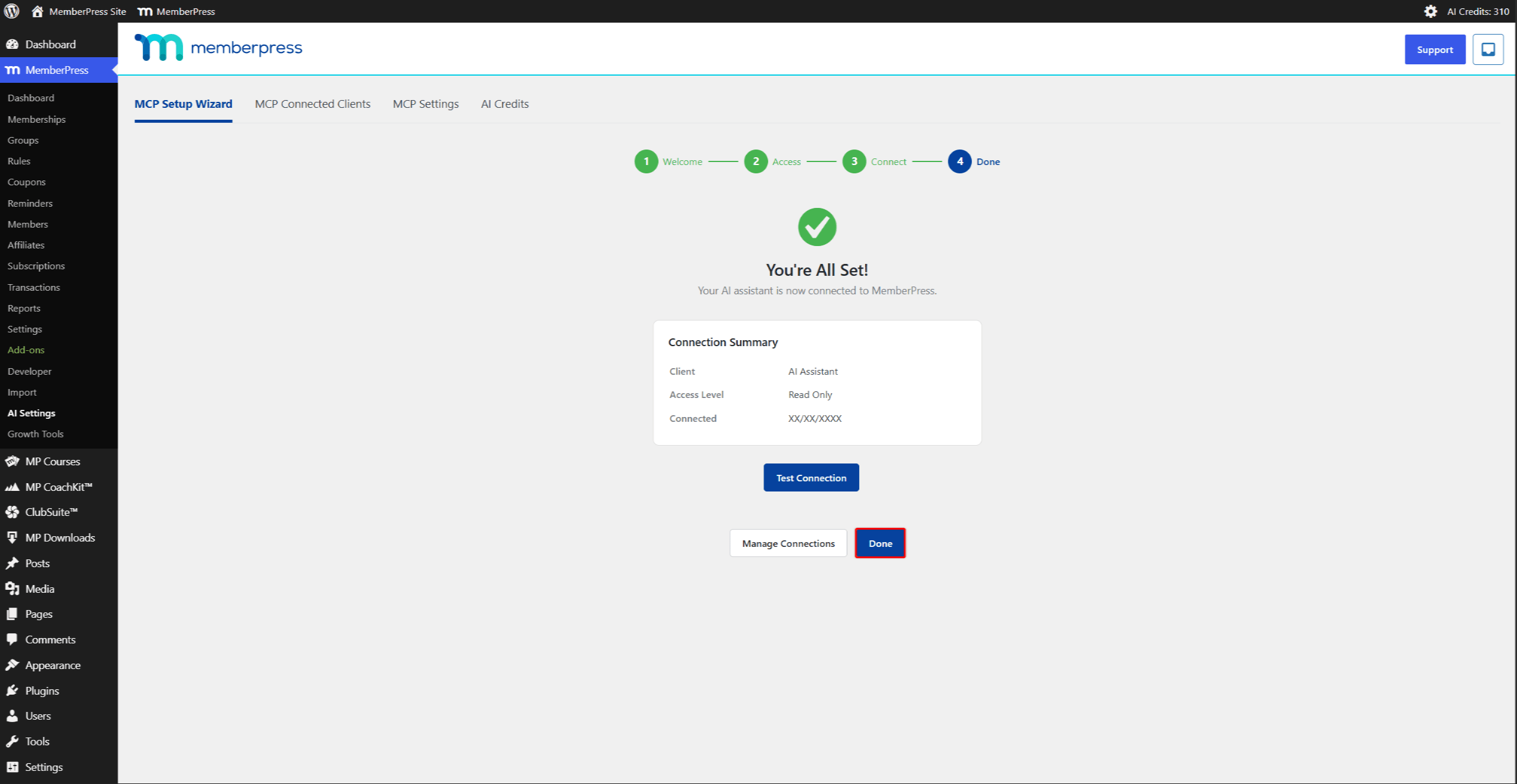
Task: Open MP CoachKit sidebar item
Action: (x=59, y=487)
